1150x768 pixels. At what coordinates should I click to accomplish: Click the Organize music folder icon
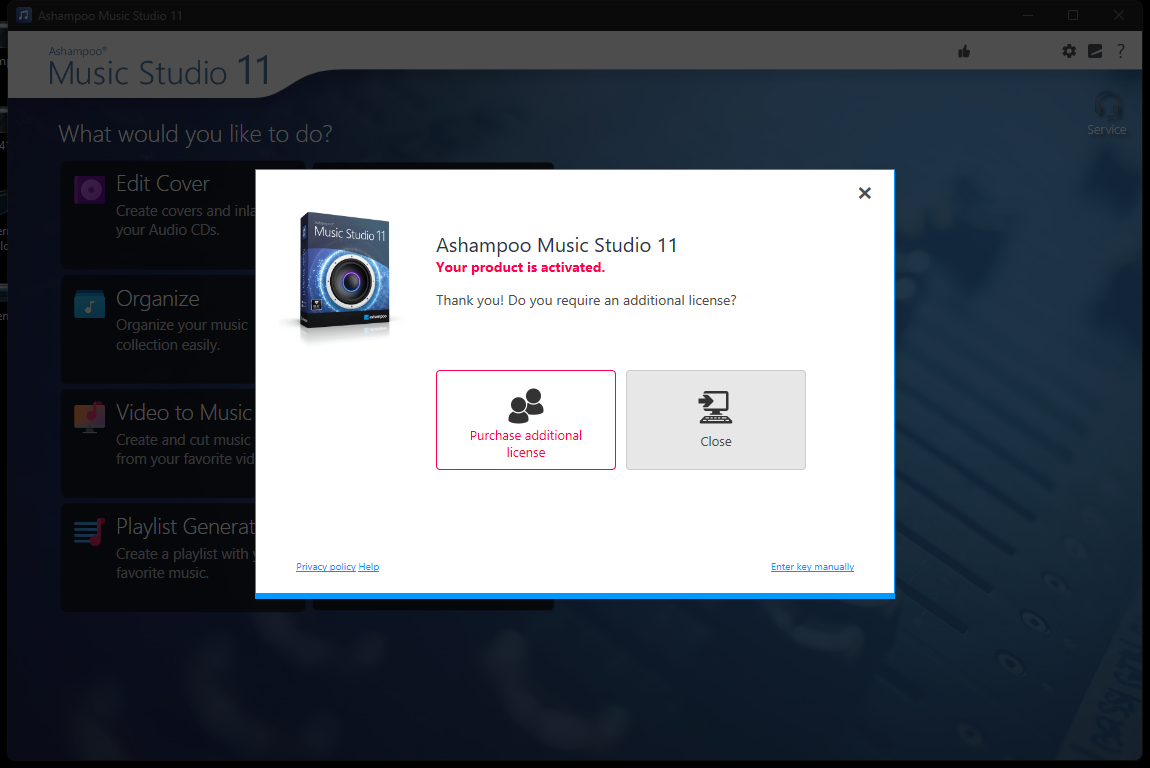(89, 304)
